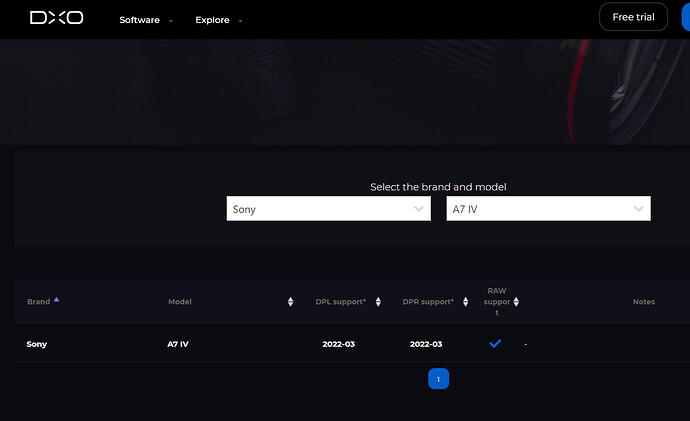Click the Sony brand cell
Viewport: 690px width, 421px height.
(37, 344)
